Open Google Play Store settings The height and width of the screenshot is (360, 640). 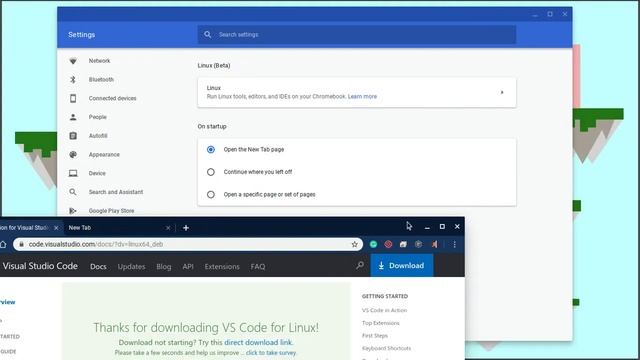tap(111, 211)
